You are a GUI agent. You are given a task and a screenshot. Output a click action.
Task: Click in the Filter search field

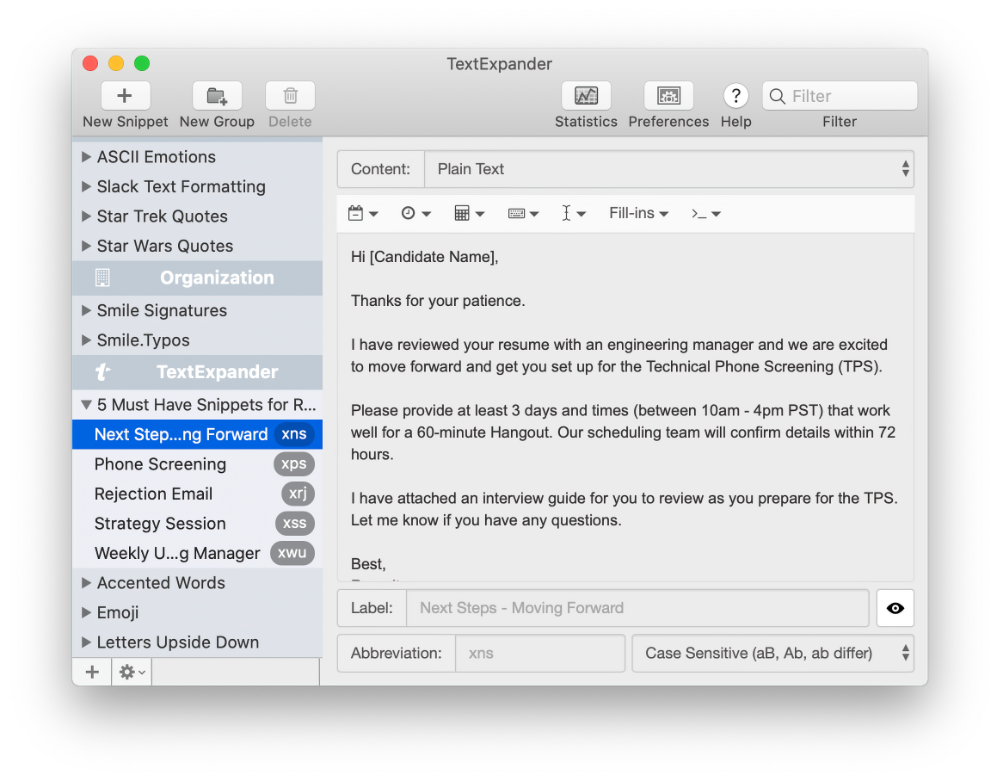coord(850,96)
